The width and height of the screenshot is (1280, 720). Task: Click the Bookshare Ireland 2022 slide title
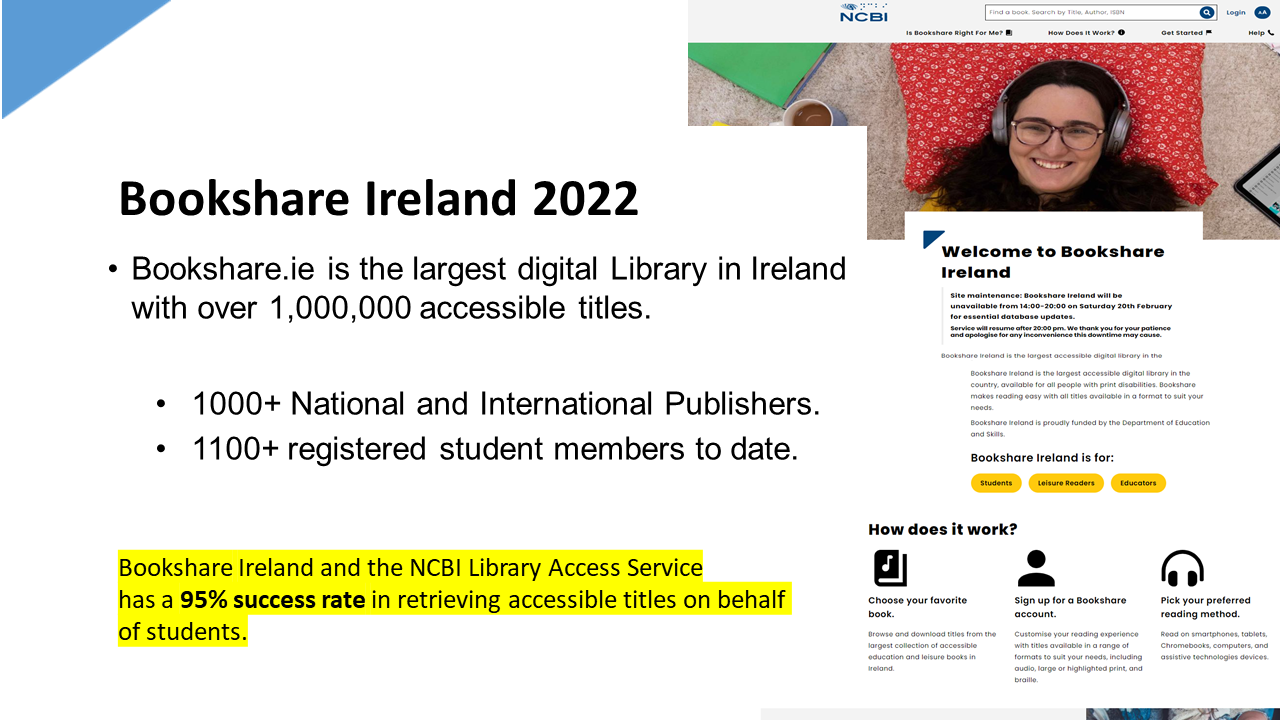click(378, 198)
